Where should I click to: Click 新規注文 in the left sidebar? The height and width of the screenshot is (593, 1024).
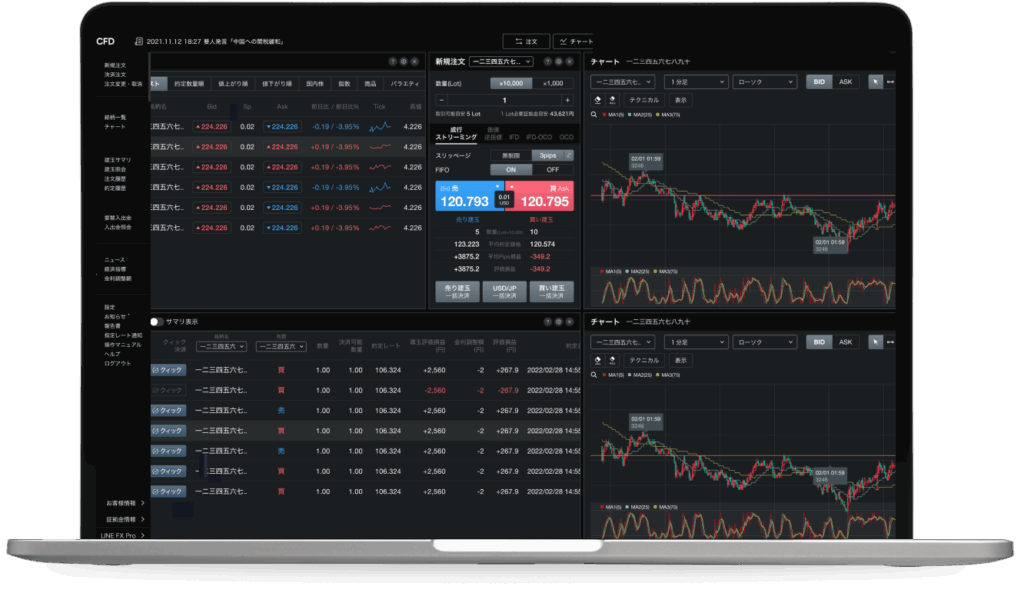coord(115,64)
